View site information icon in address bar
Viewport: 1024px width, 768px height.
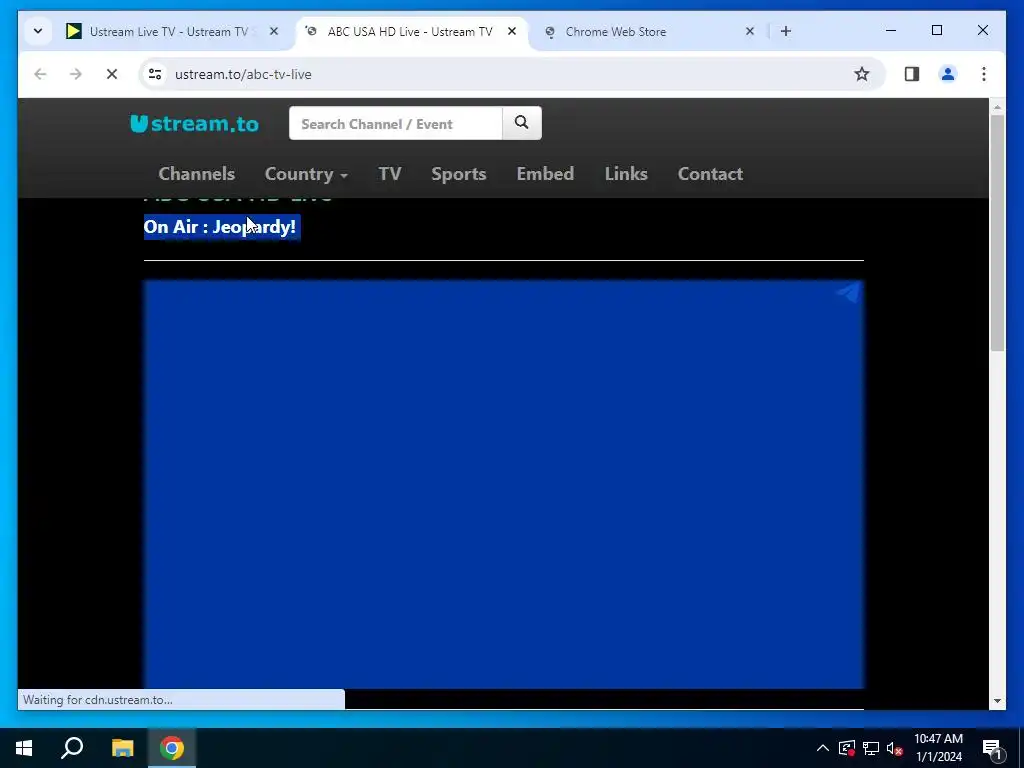point(155,74)
